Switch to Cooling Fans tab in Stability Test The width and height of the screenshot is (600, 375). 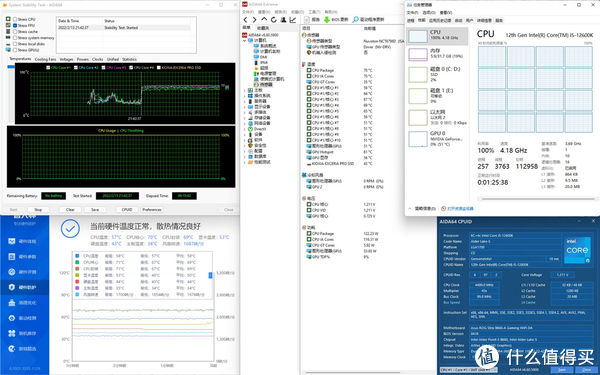tap(45, 59)
